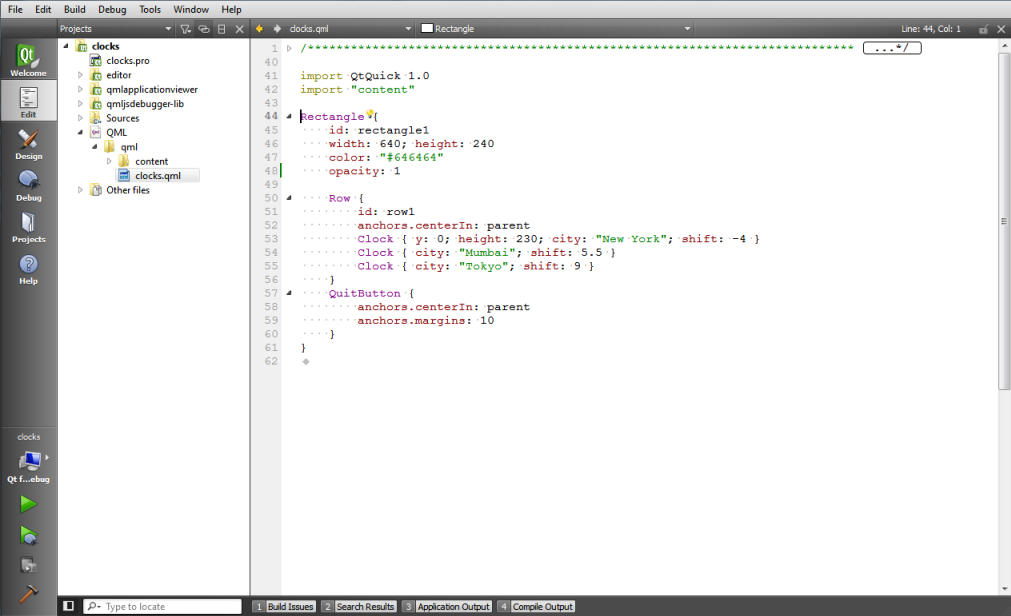This screenshot has height=616, width=1011.
Task: Click the collapsed comment '...*/' box
Action: pos(892,48)
